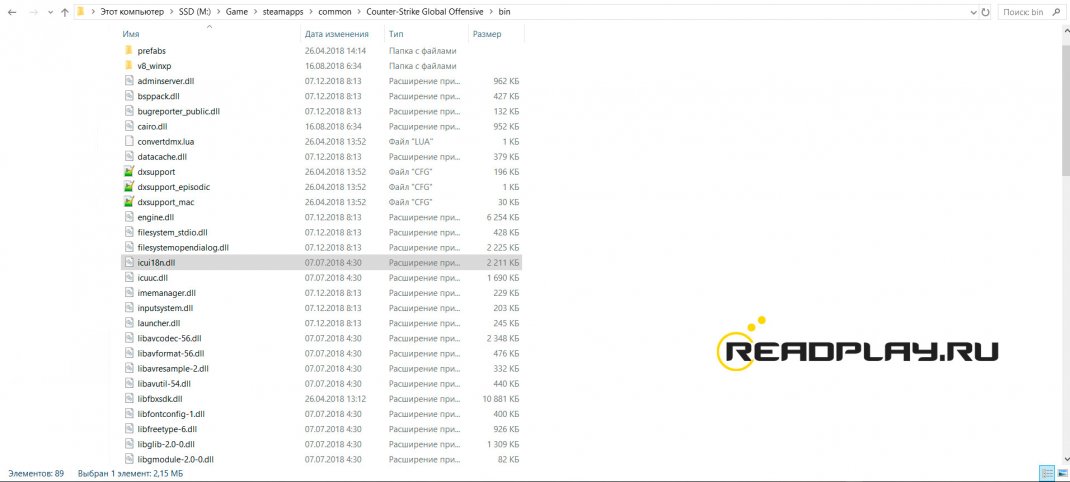Go up one folder level
Image resolution: width=1070 pixels, height=482 pixels.
click(65, 12)
